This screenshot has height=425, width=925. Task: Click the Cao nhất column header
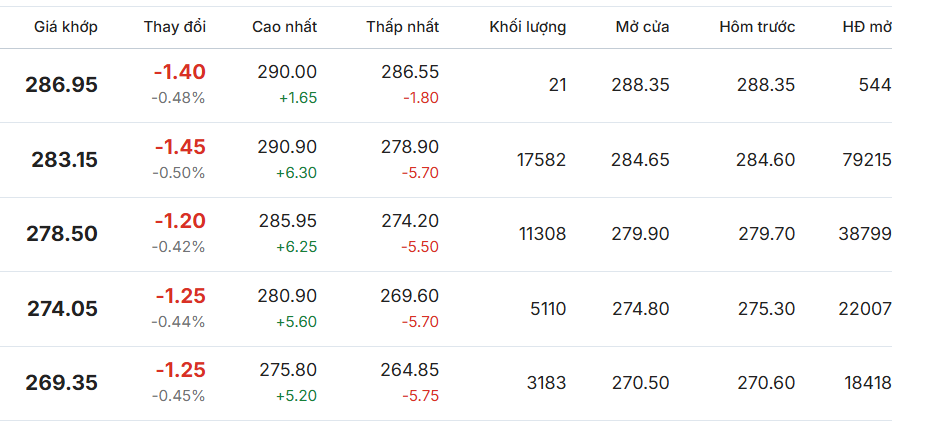[284, 27]
